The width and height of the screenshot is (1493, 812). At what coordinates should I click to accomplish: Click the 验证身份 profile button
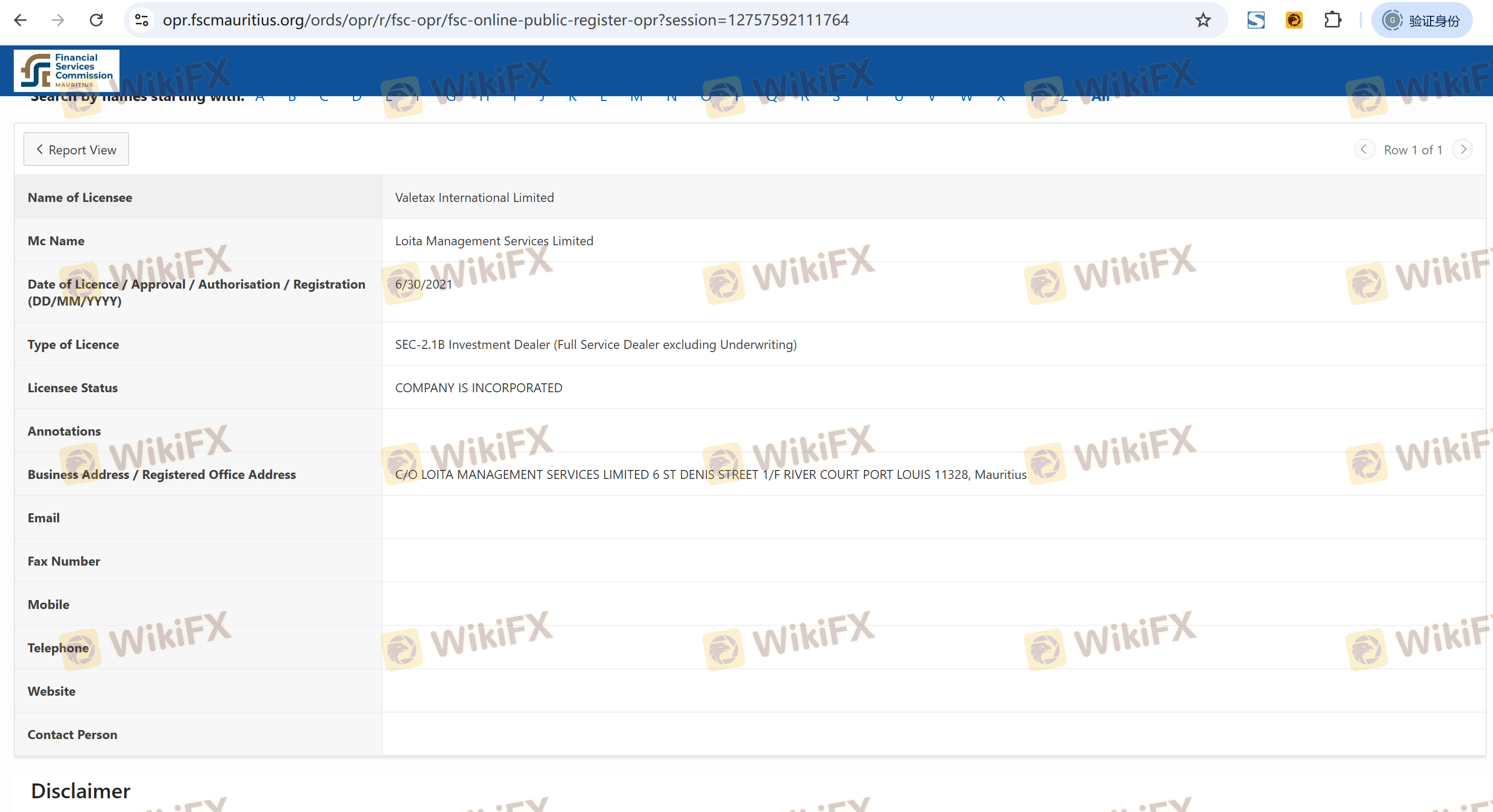point(1422,20)
